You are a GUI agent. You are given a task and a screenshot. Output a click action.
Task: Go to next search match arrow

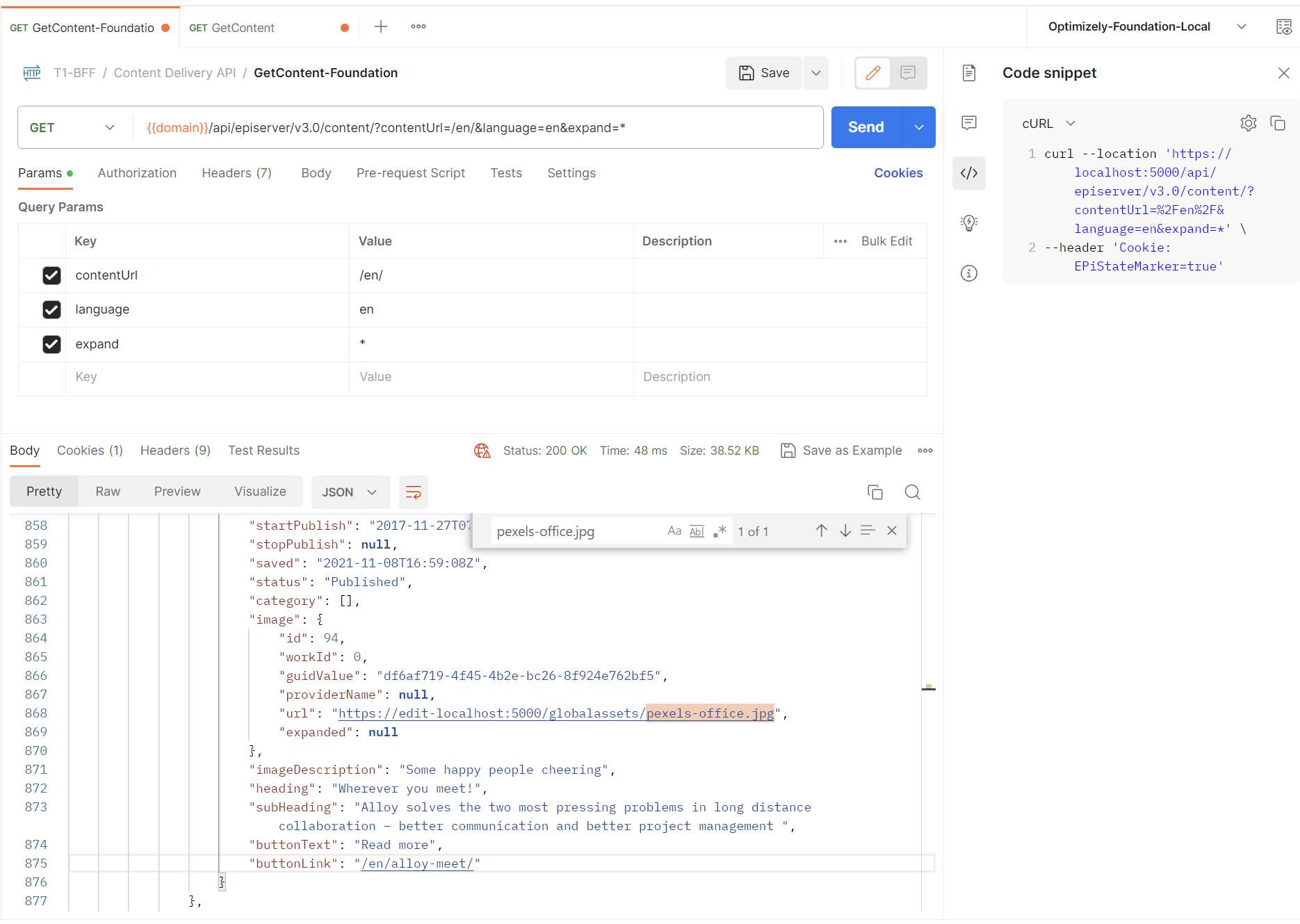pos(845,531)
